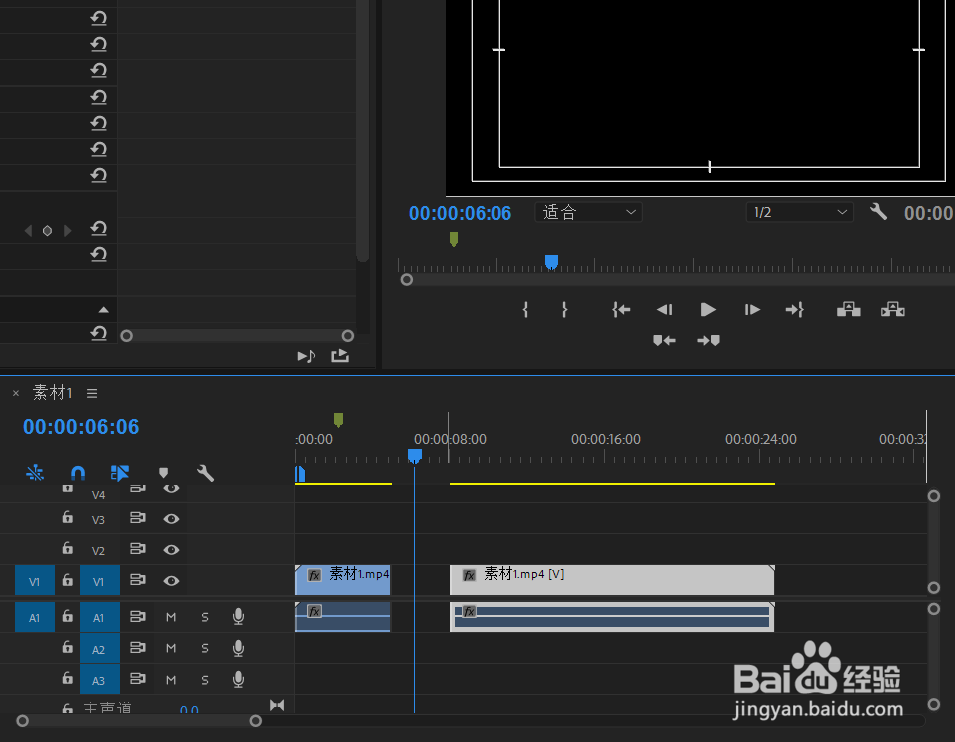Step forward one frame
955x742 pixels.
point(752,309)
